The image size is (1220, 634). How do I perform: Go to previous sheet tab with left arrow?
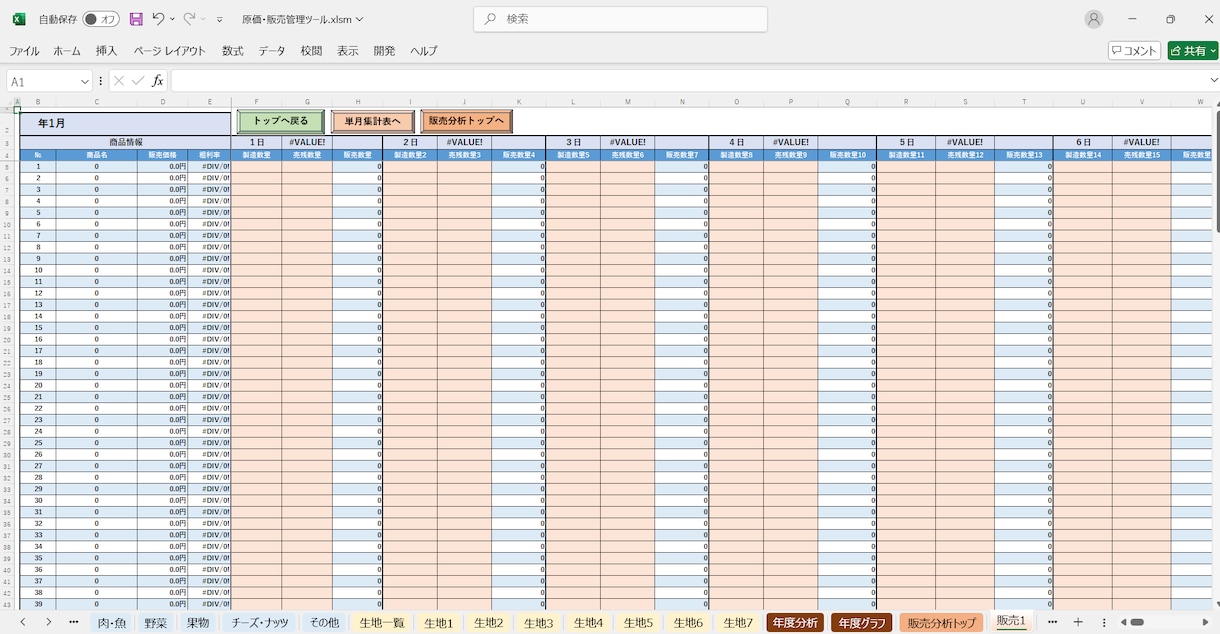pyautogui.click(x=22, y=622)
